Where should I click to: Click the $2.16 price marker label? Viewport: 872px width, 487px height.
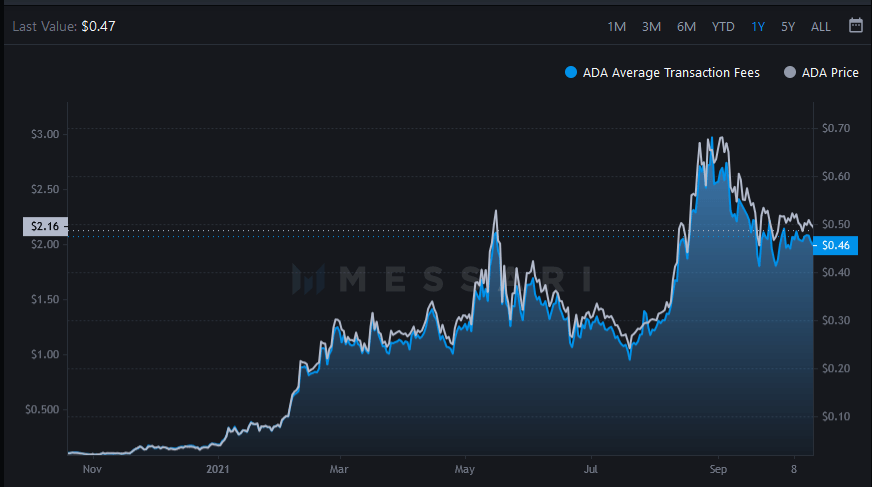pyautogui.click(x=44, y=227)
